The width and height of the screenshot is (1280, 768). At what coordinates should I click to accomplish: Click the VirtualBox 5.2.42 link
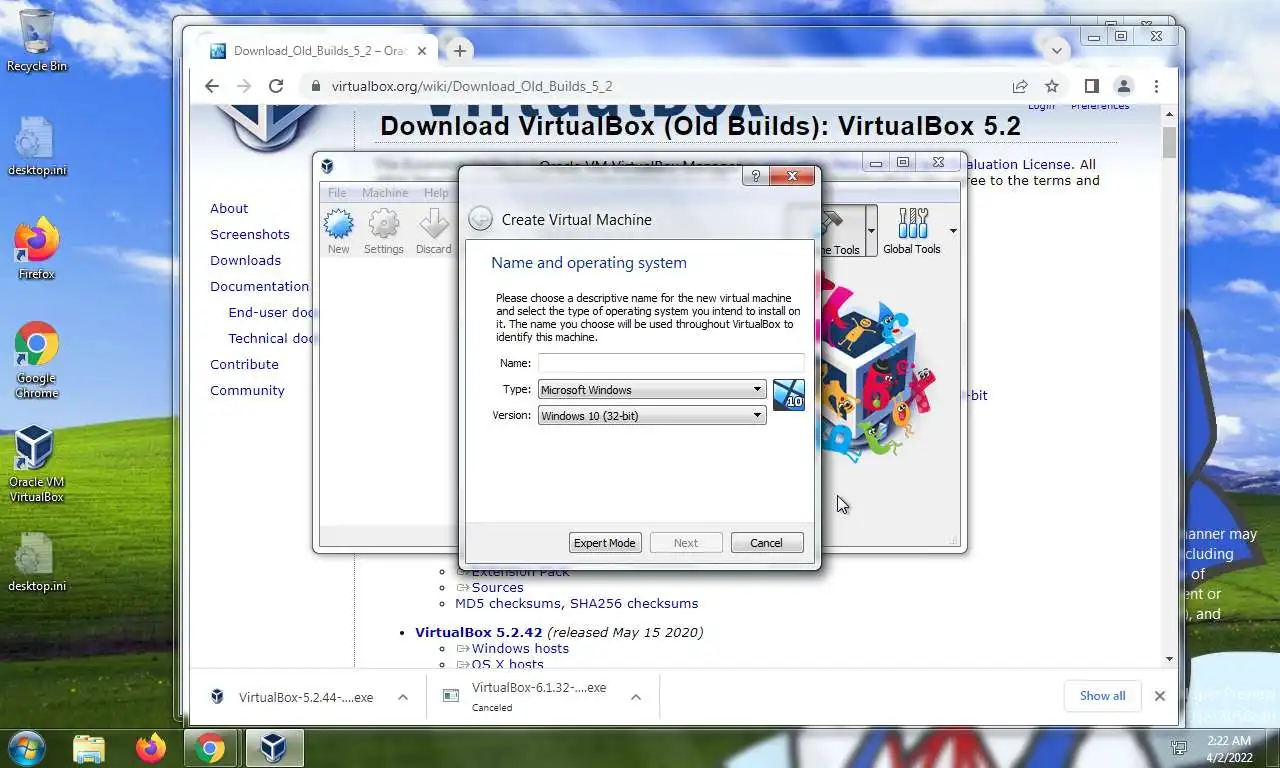point(478,632)
